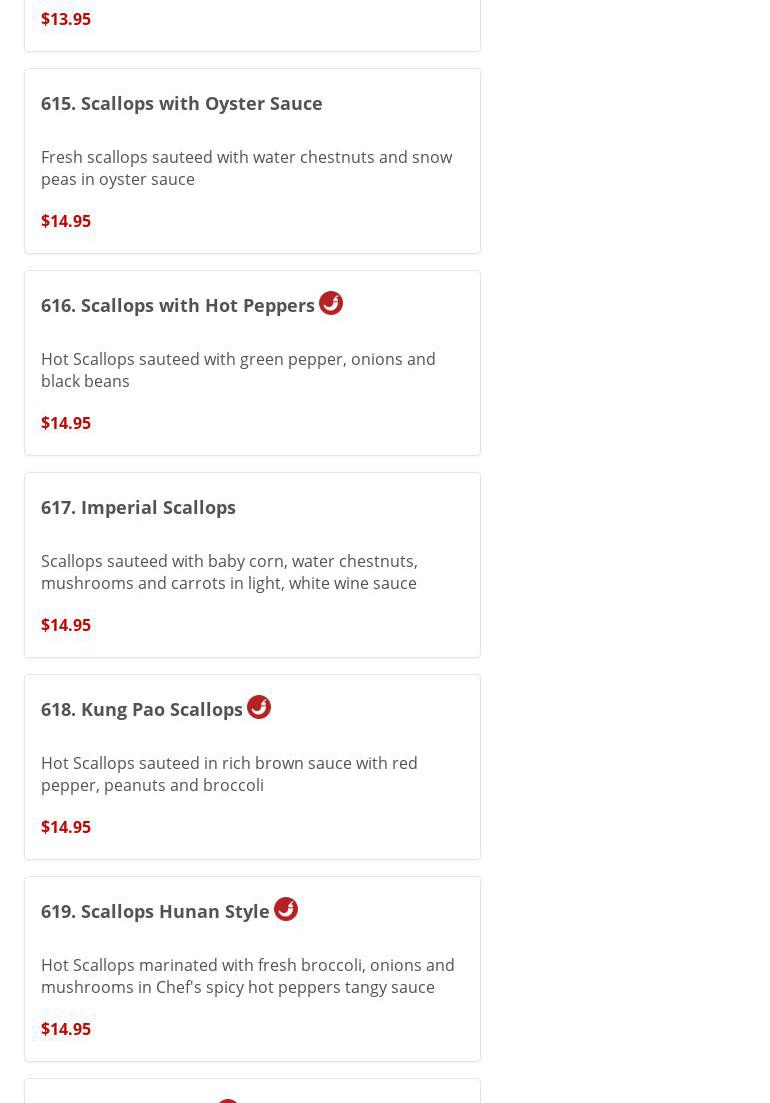
Task: Open 615. Scallops with Oyster Sauce item
Action: [181, 103]
